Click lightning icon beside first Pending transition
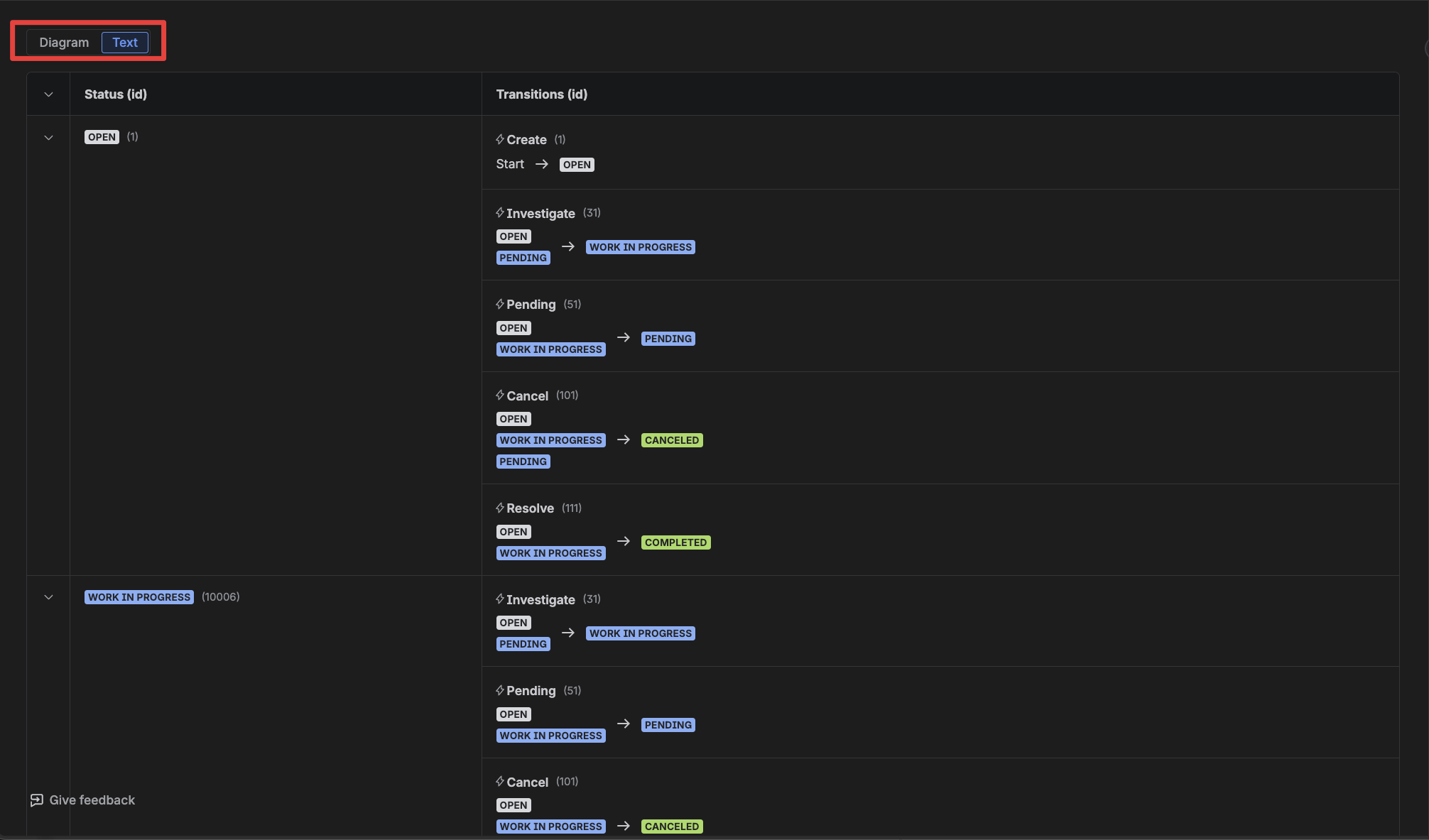The width and height of the screenshot is (1429, 840). [500, 305]
